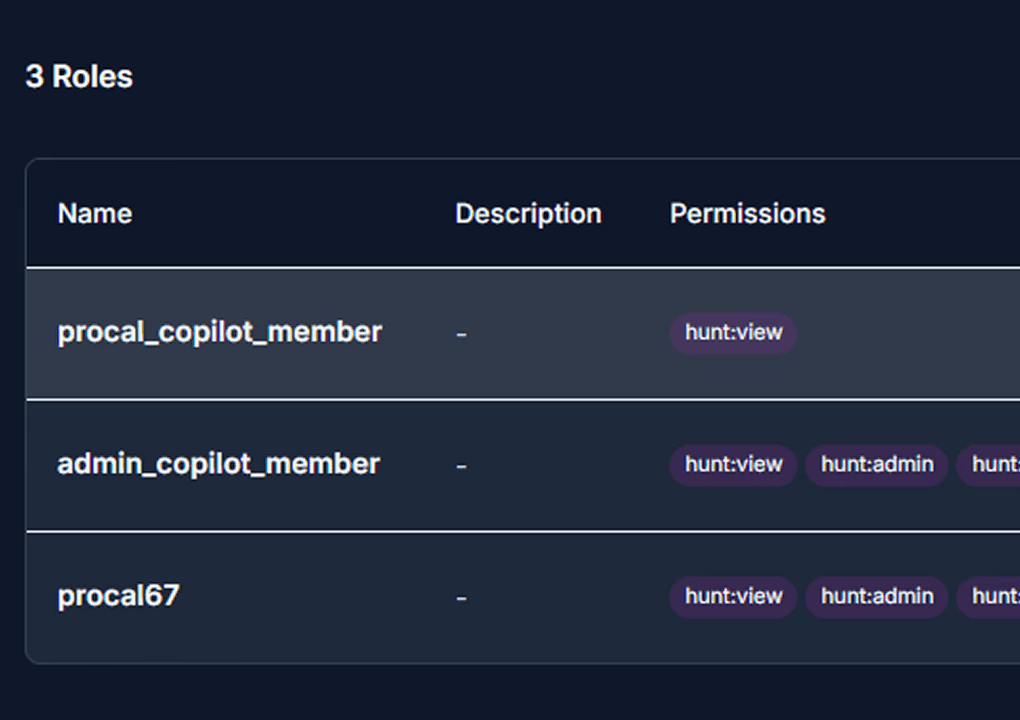Open the procal67 role row
This screenshot has height=720, width=1020.
523,597
